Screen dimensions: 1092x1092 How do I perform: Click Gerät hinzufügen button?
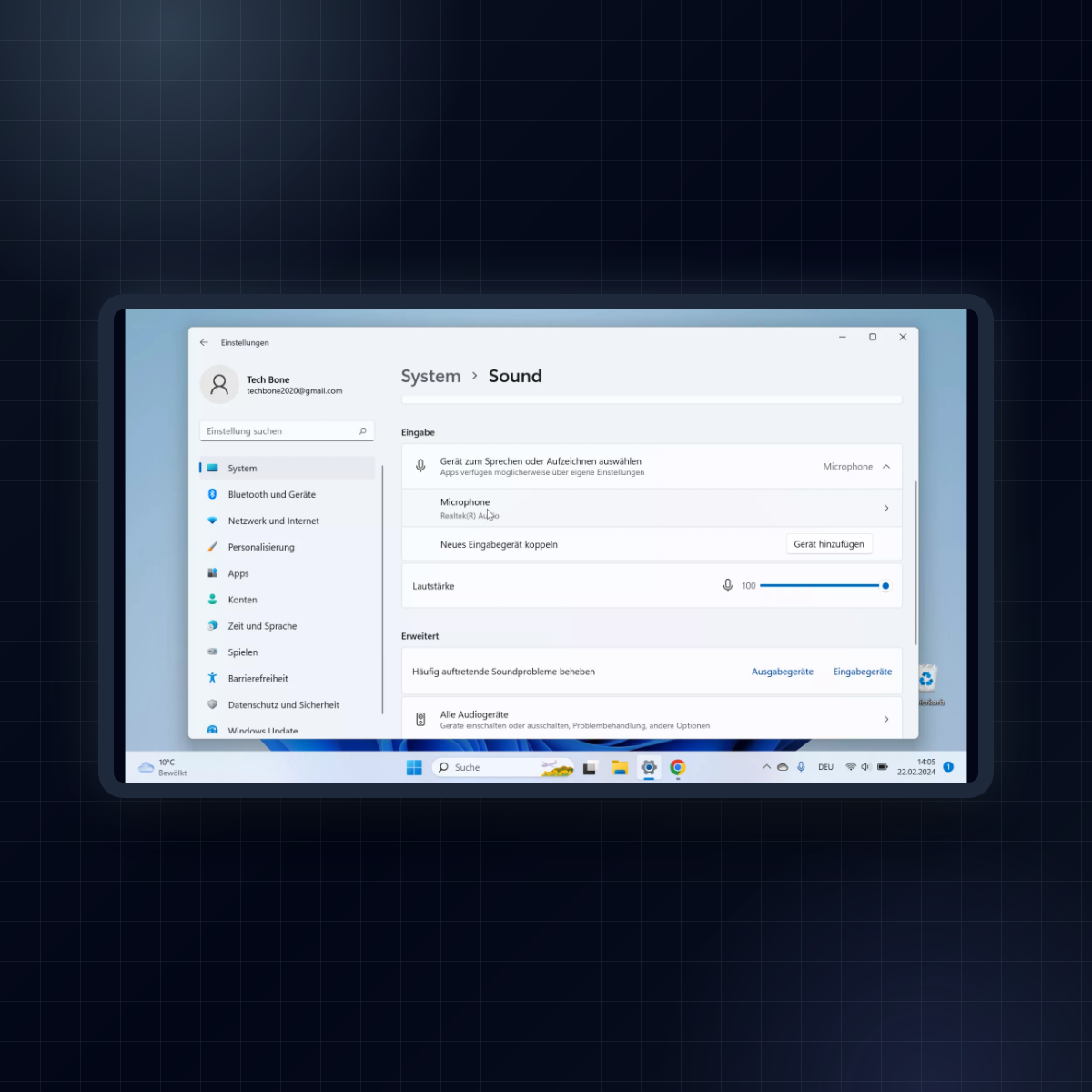[829, 544]
